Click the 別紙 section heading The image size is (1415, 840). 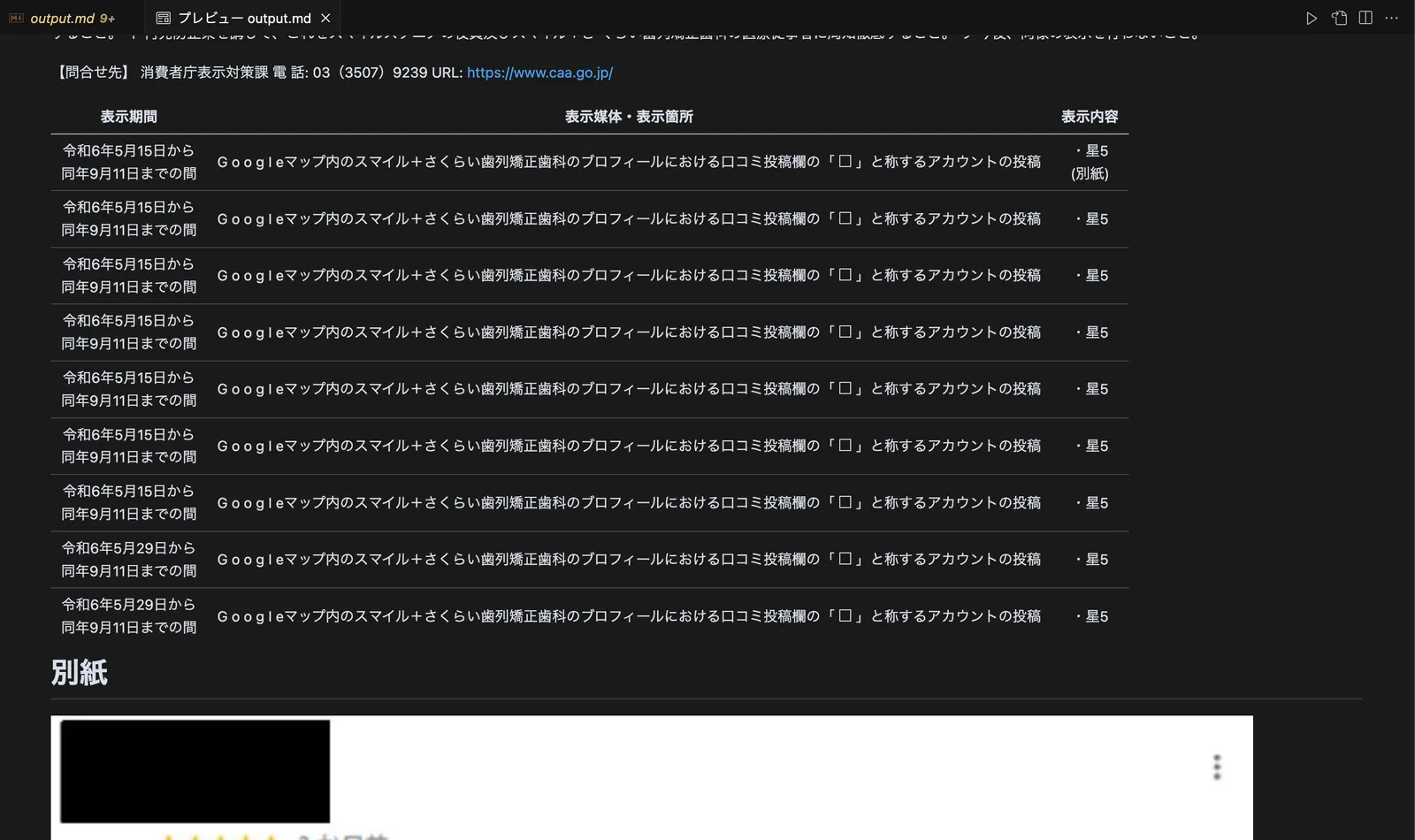(x=80, y=673)
